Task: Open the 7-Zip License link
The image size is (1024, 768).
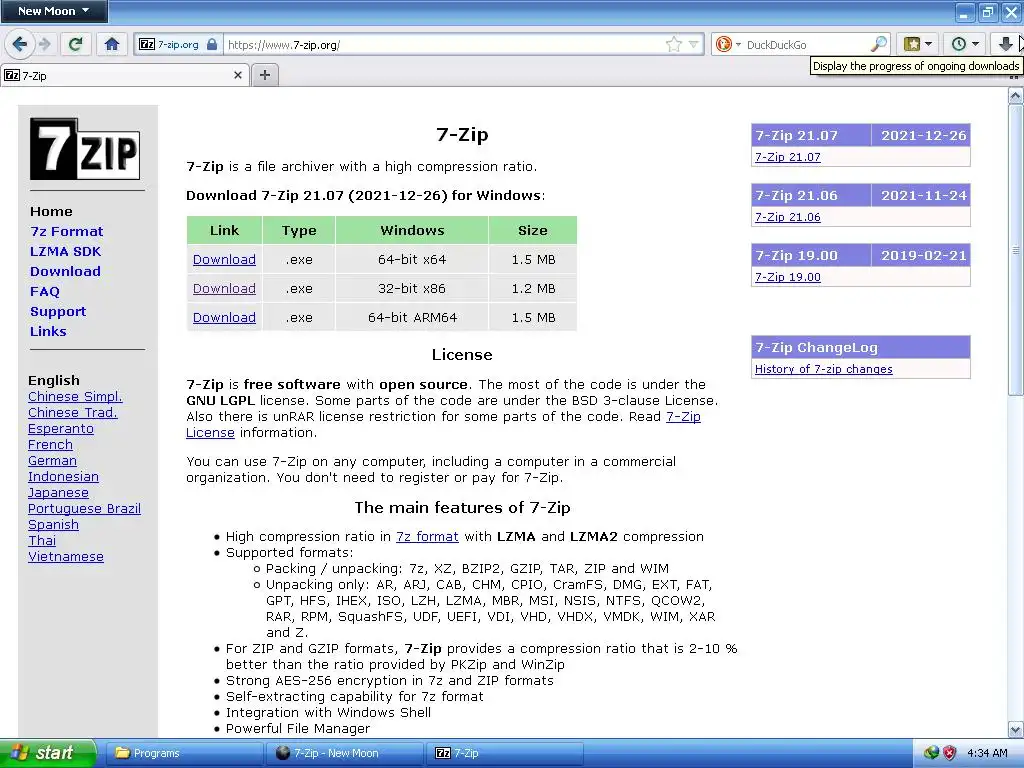Action: coord(683,416)
